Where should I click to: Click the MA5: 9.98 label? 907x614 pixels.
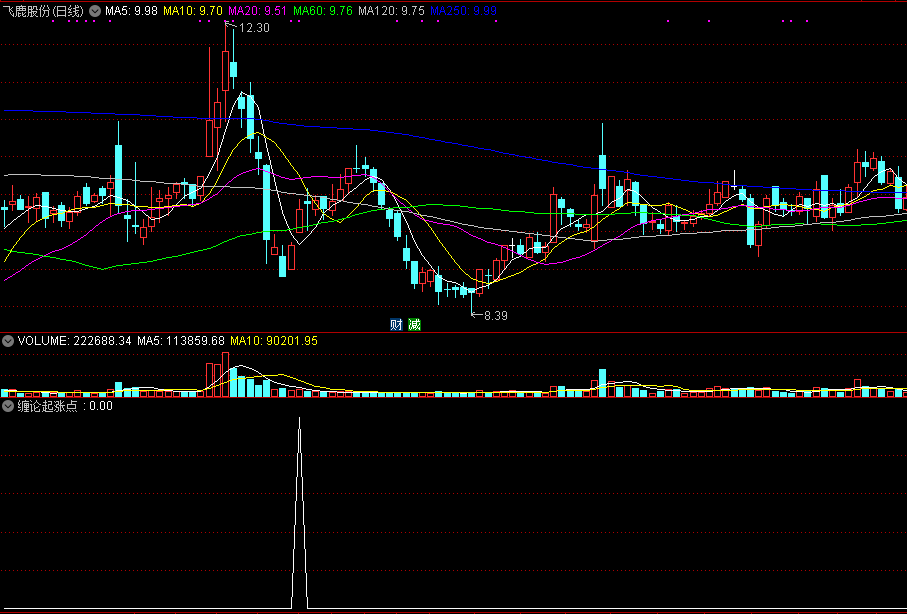point(131,11)
